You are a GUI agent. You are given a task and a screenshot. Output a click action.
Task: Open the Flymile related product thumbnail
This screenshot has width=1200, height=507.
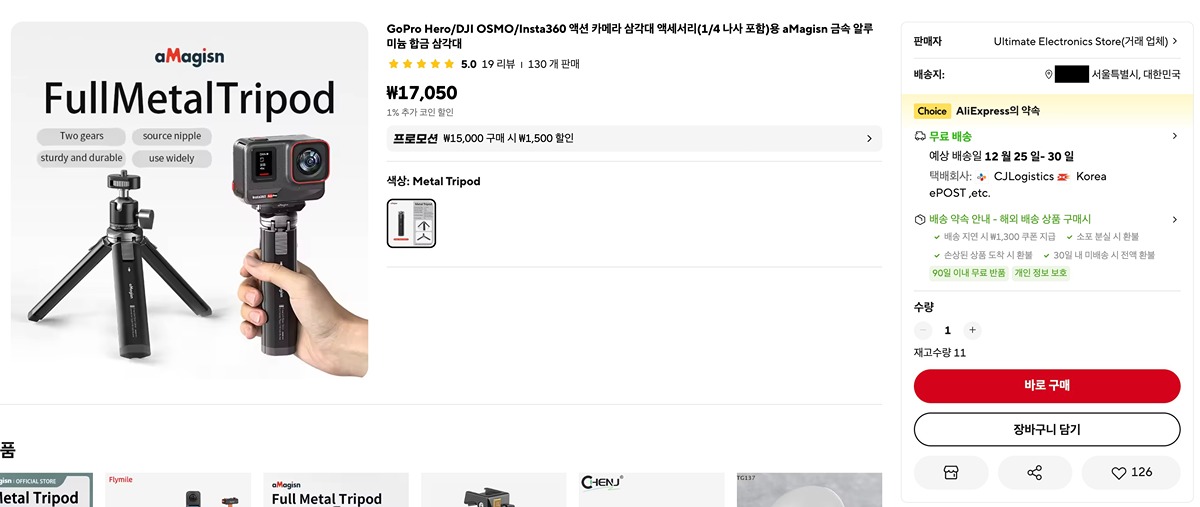[x=178, y=490]
